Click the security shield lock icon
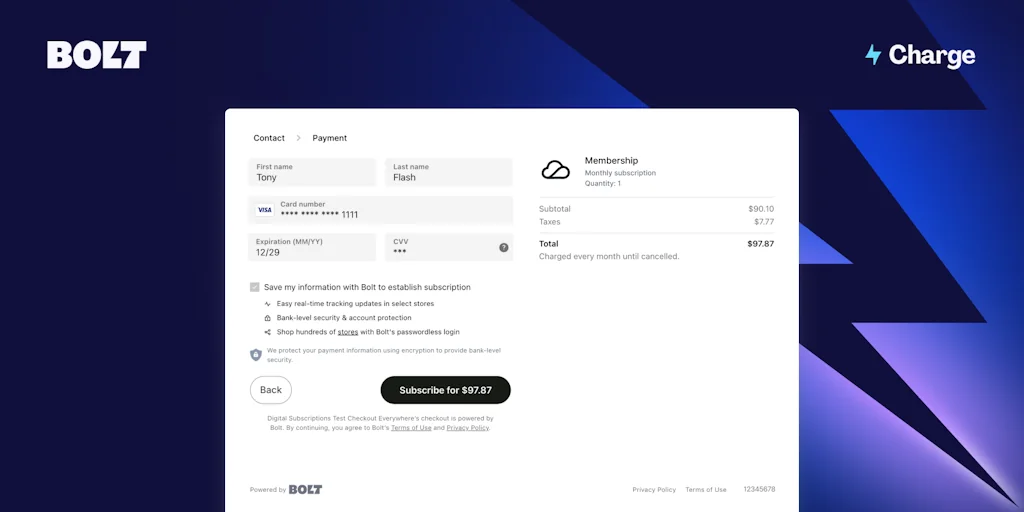This screenshot has width=1024, height=512. click(256, 355)
